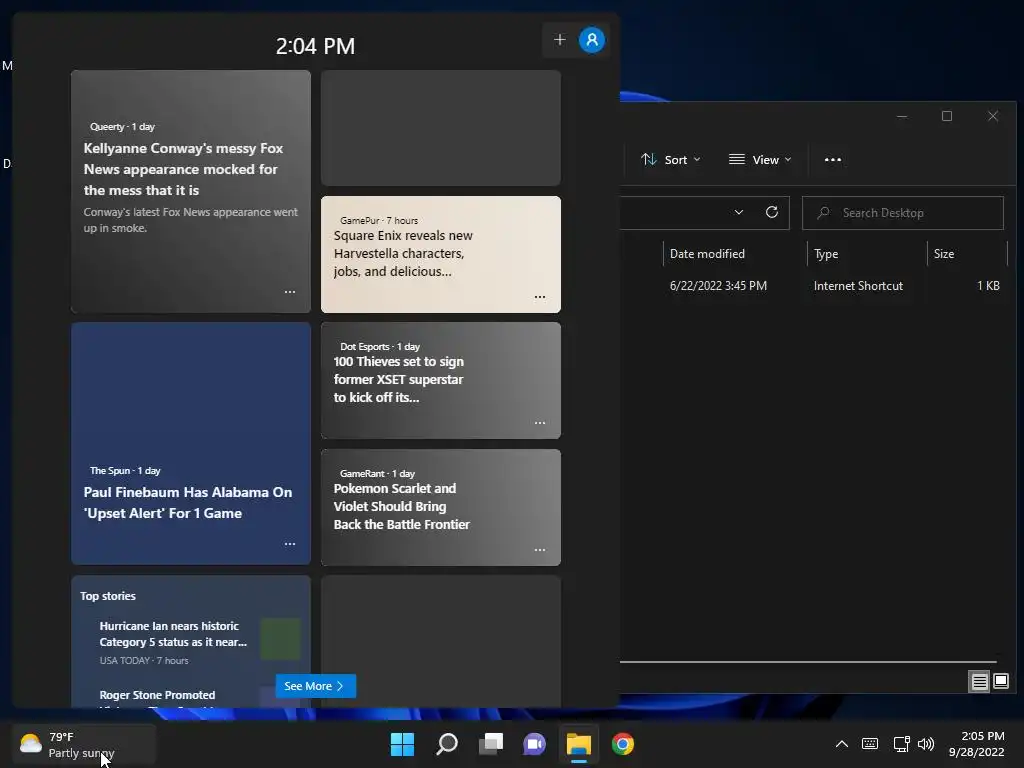Open the Pokemon Scarlet and Violet article
Viewport: 1024px width, 768px height.
[x=441, y=507]
